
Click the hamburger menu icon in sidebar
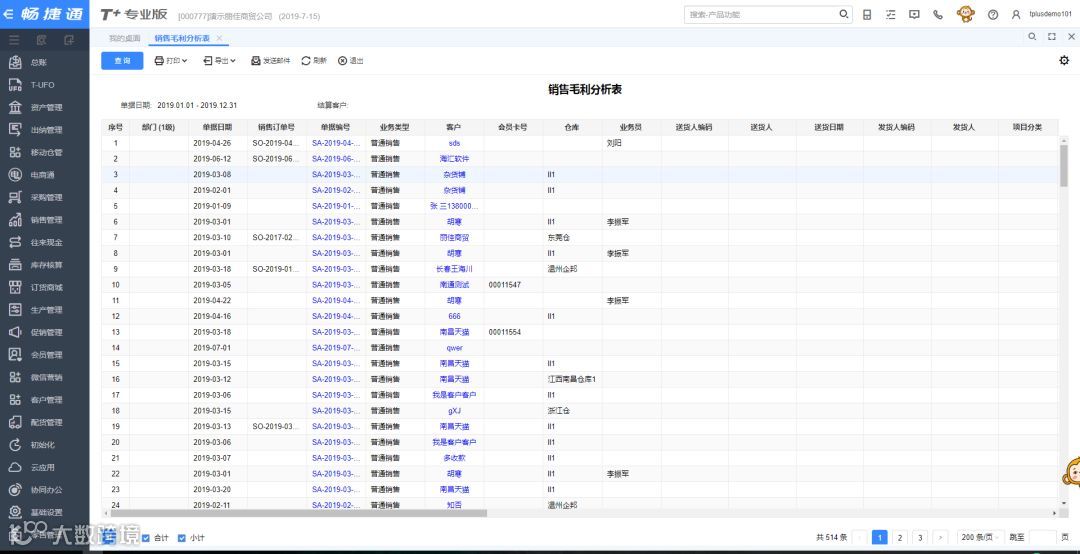(x=14, y=40)
